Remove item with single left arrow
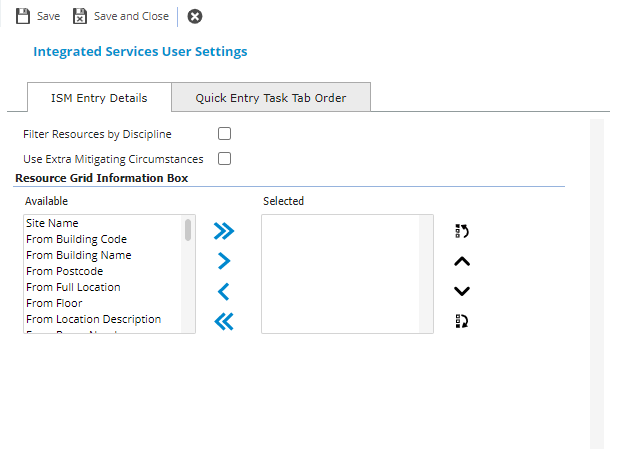 [x=224, y=291]
